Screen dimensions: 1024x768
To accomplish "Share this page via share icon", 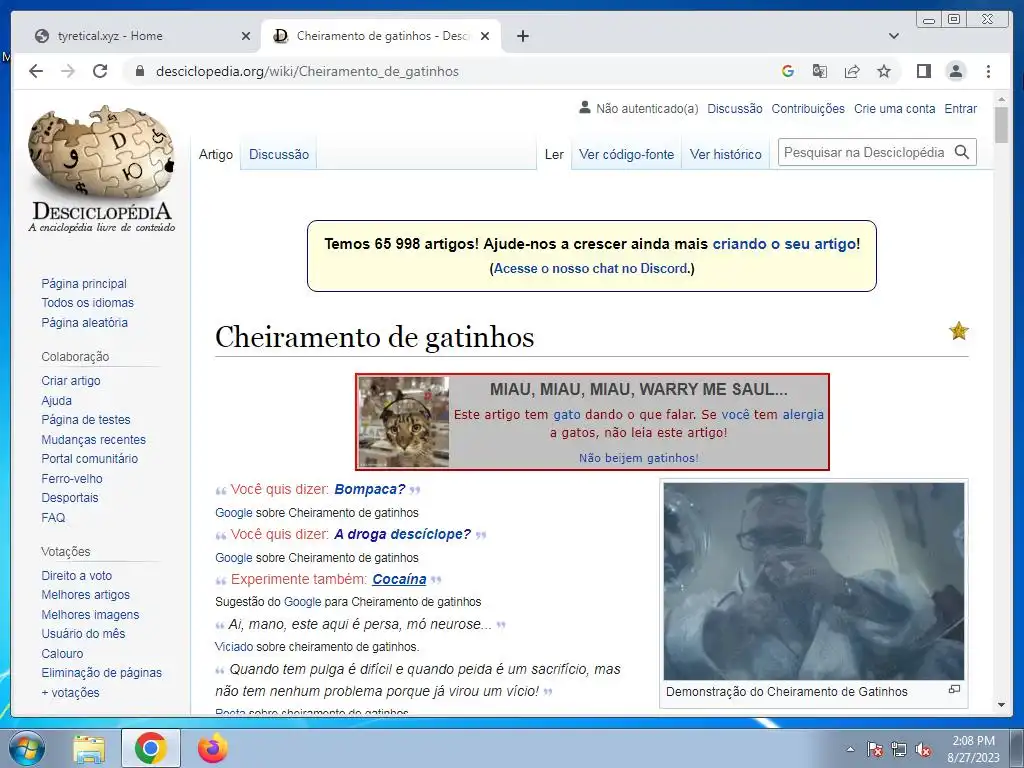I will (x=852, y=71).
